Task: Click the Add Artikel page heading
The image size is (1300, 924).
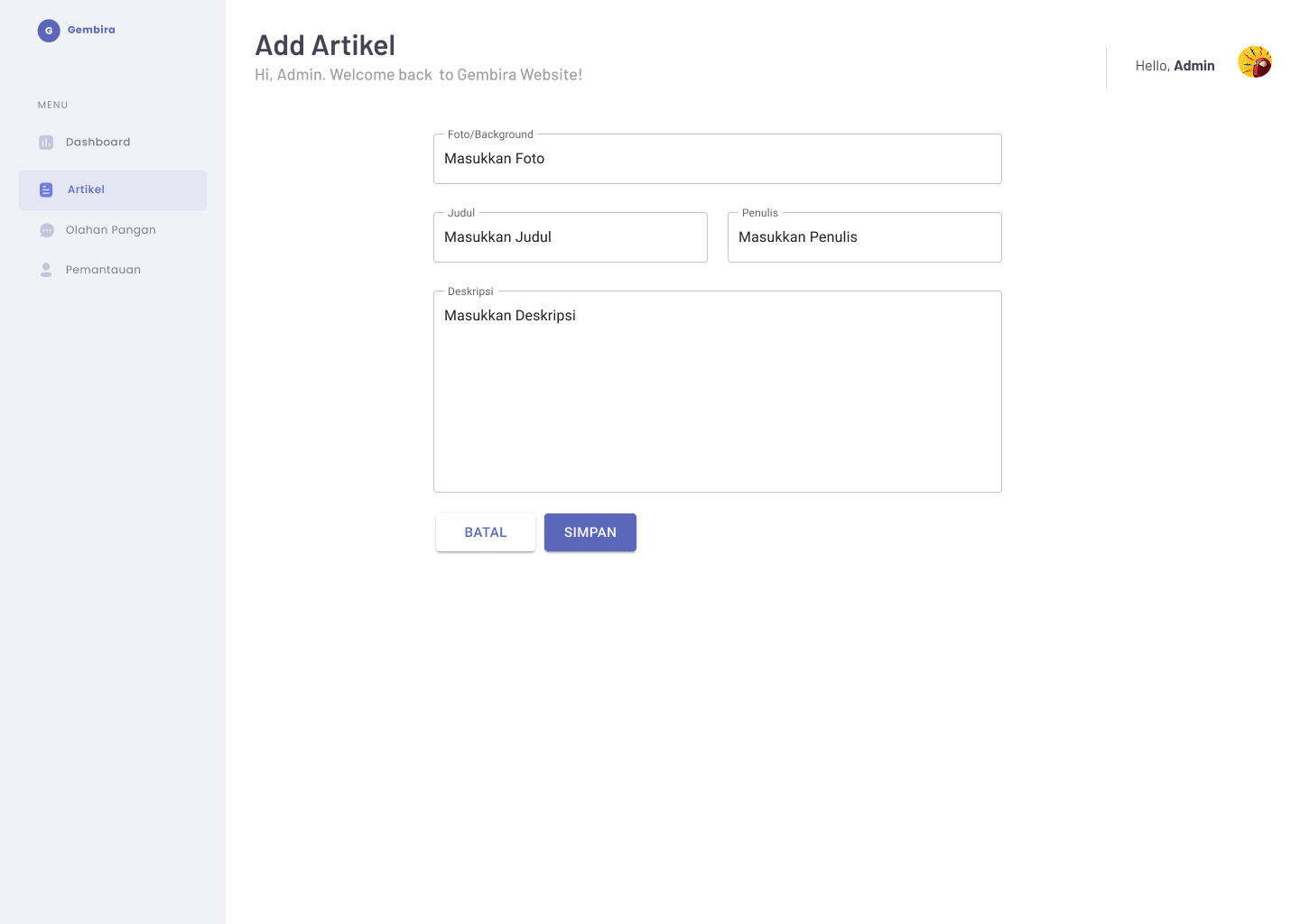Action: click(325, 45)
